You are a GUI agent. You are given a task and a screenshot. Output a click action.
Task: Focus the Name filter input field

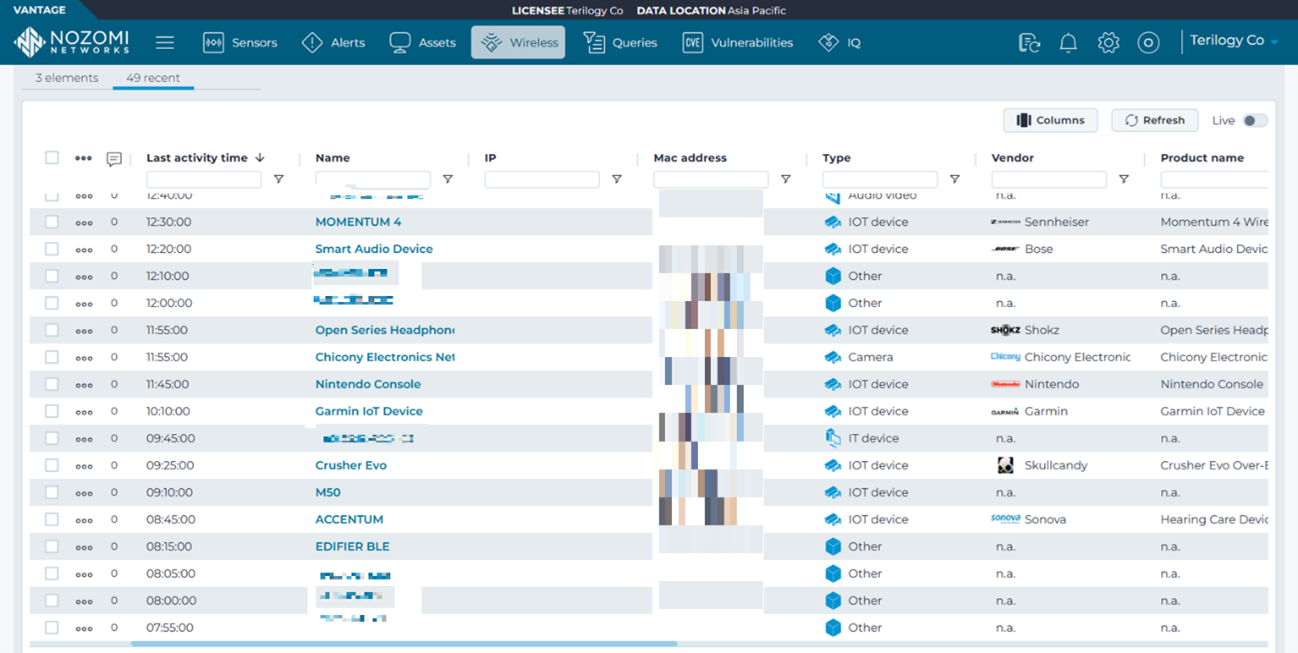tap(373, 180)
